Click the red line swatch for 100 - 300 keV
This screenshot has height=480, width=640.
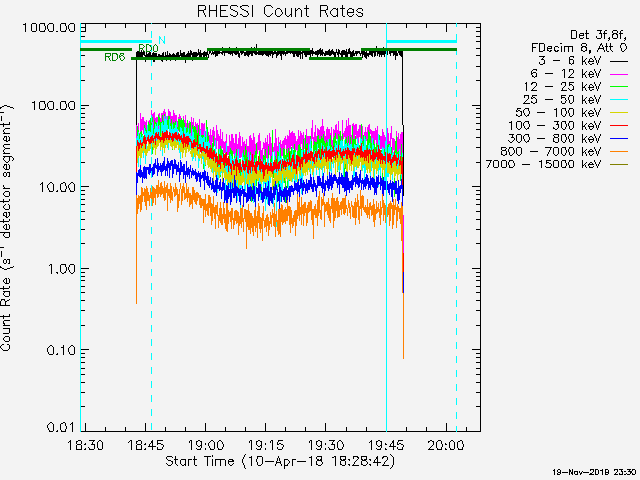pyautogui.click(x=619, y=126)
